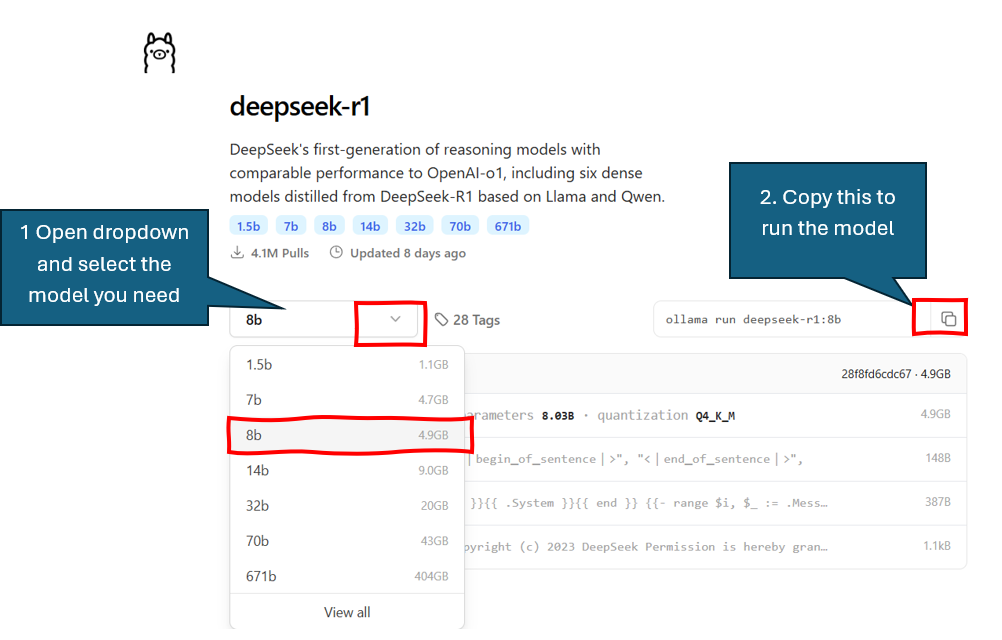Choose 7b 4.7GB from dropdown list
The image size is (1002, 640).
tap(347, 400)
